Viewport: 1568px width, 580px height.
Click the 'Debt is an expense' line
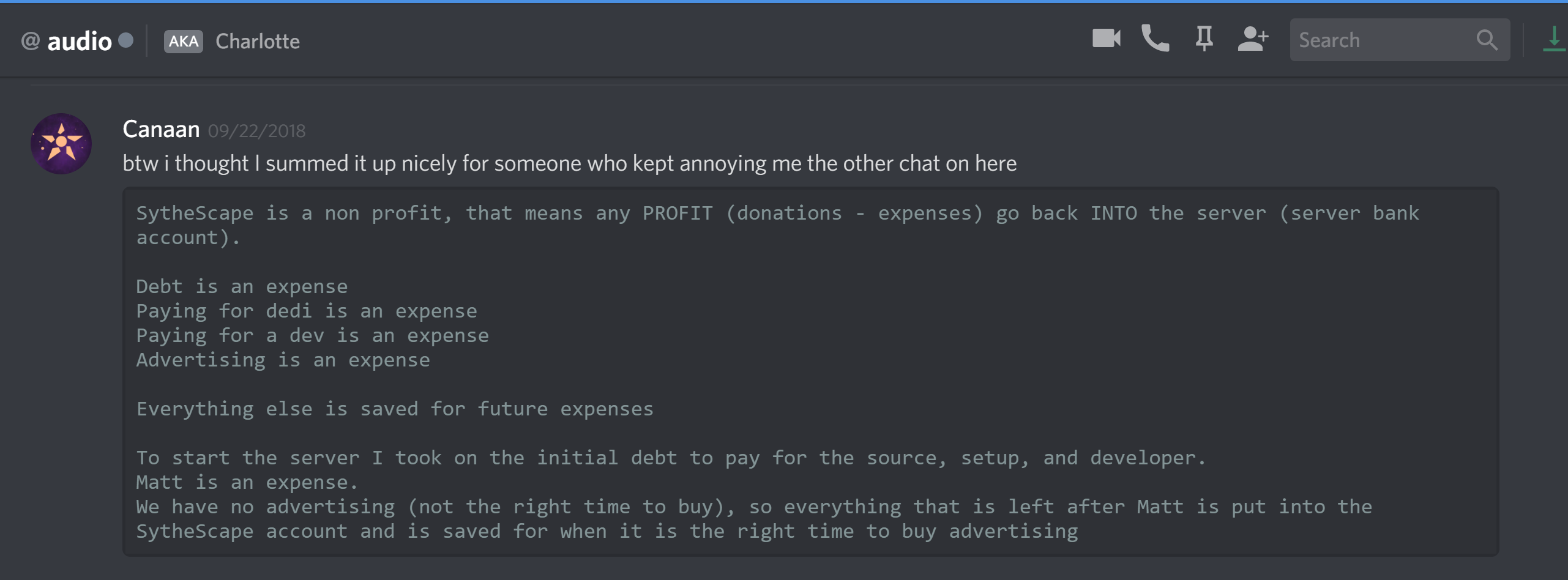(242, 286)
